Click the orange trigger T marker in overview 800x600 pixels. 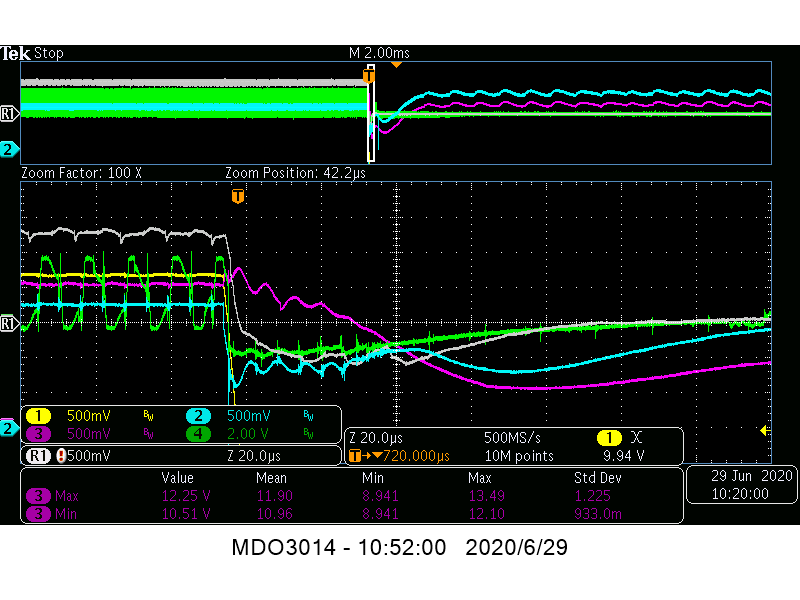pyautogui.click(x=369, y=76)
